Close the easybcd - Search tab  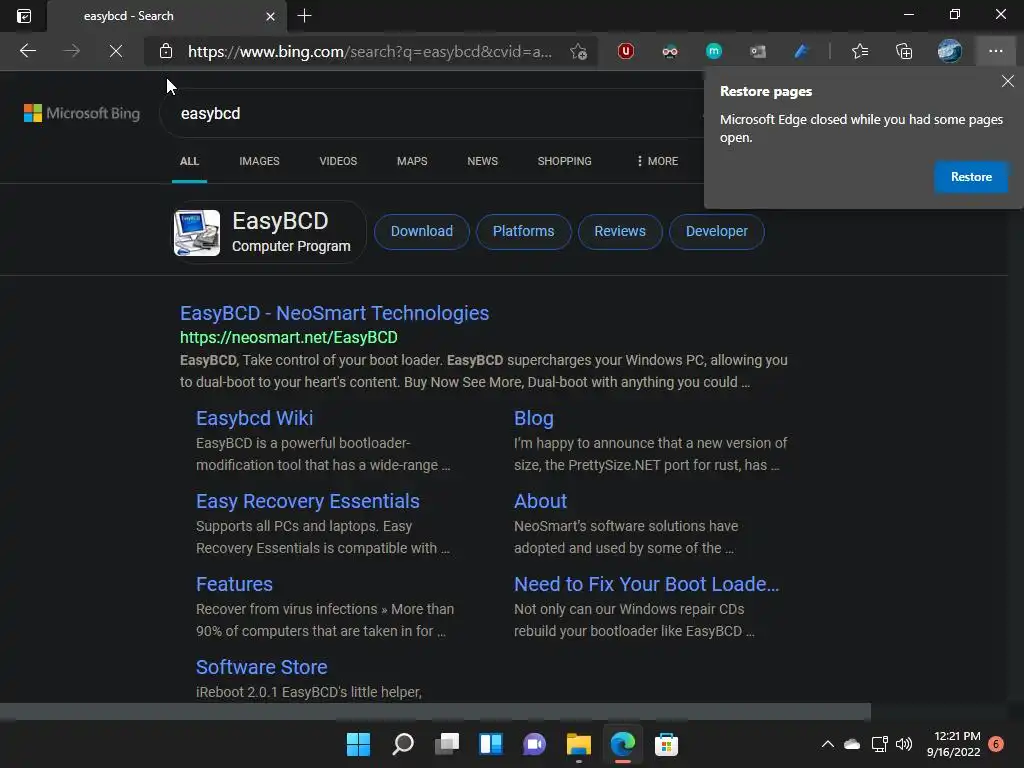[x=270, y=16]
